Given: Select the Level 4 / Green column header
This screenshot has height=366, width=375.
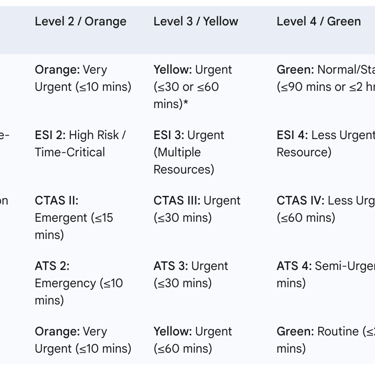Looking at the screenshot, I should pos(319,22).
